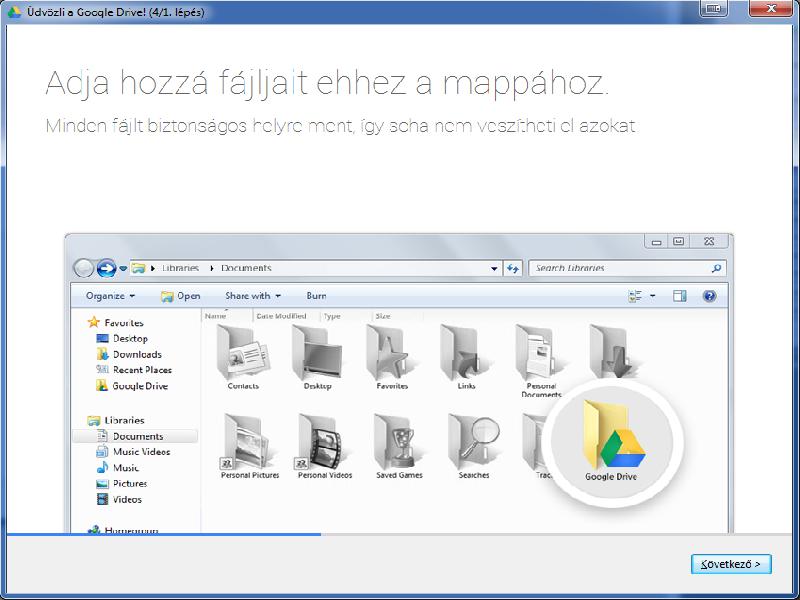Viewport: 800px width, 600px height.
Task: Select the Videos library
Action: coord(119,499)
